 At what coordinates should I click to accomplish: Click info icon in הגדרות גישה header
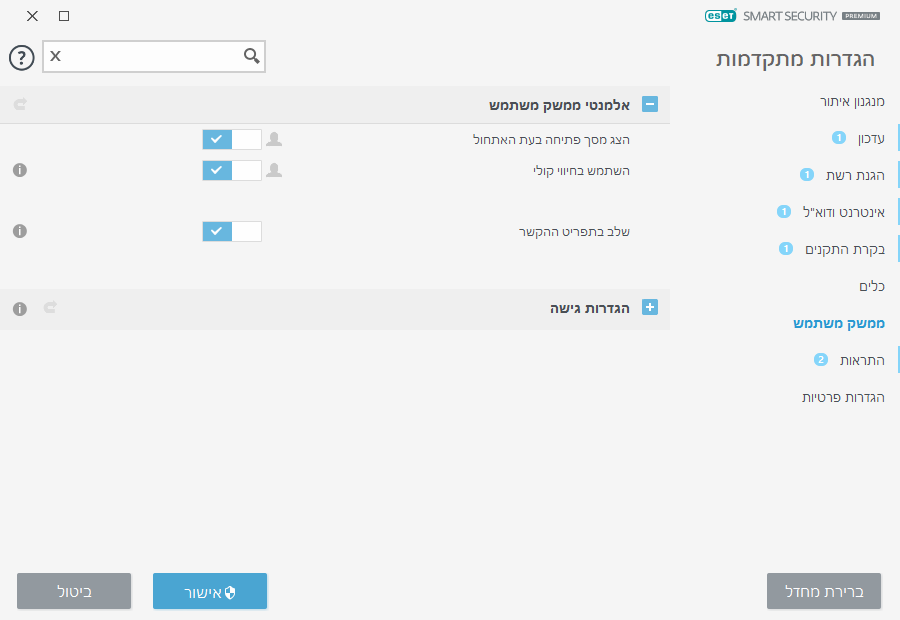coord(20,309)
